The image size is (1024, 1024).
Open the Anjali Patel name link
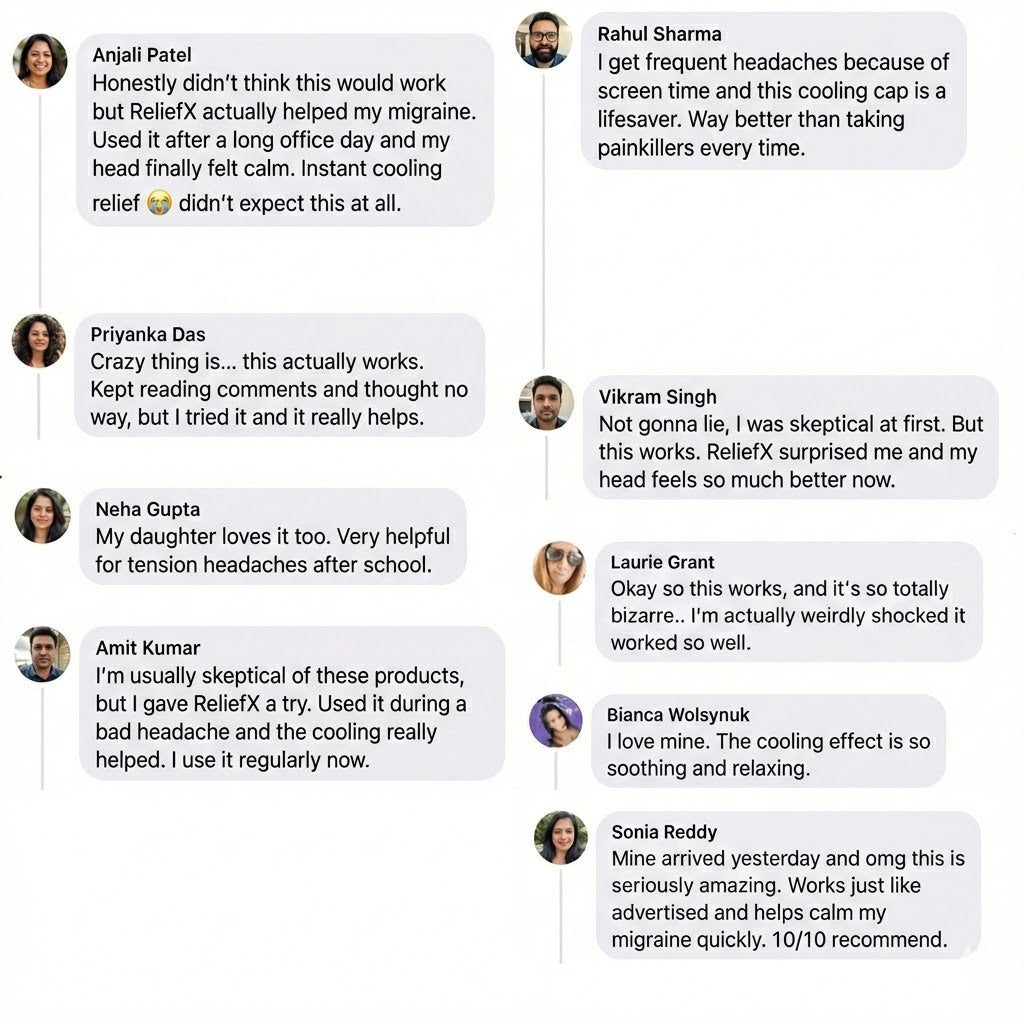point(141,55)
